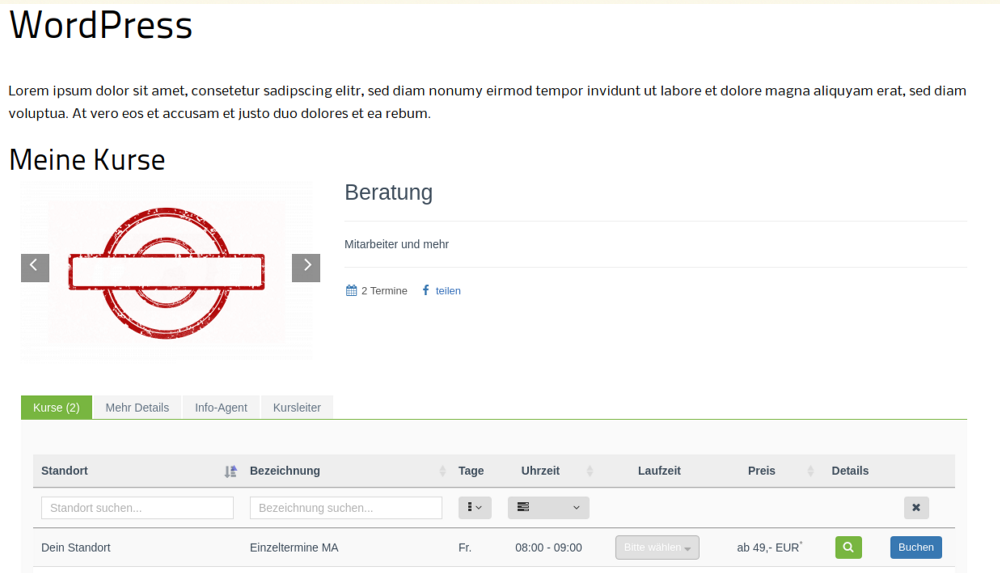This screenshot has width=1000, height=573.
Task: Reset the table filters with X button
Action: [x=916, y=508]
